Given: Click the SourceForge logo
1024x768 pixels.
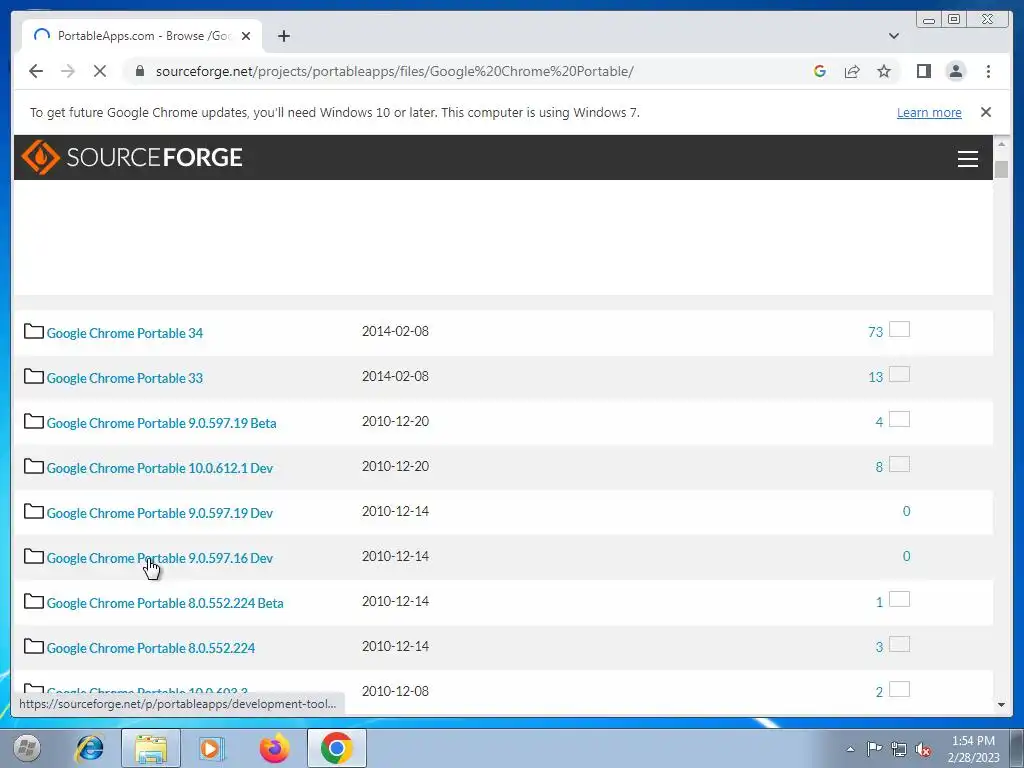Looking at the screenshot, I should tap(132, 157).
